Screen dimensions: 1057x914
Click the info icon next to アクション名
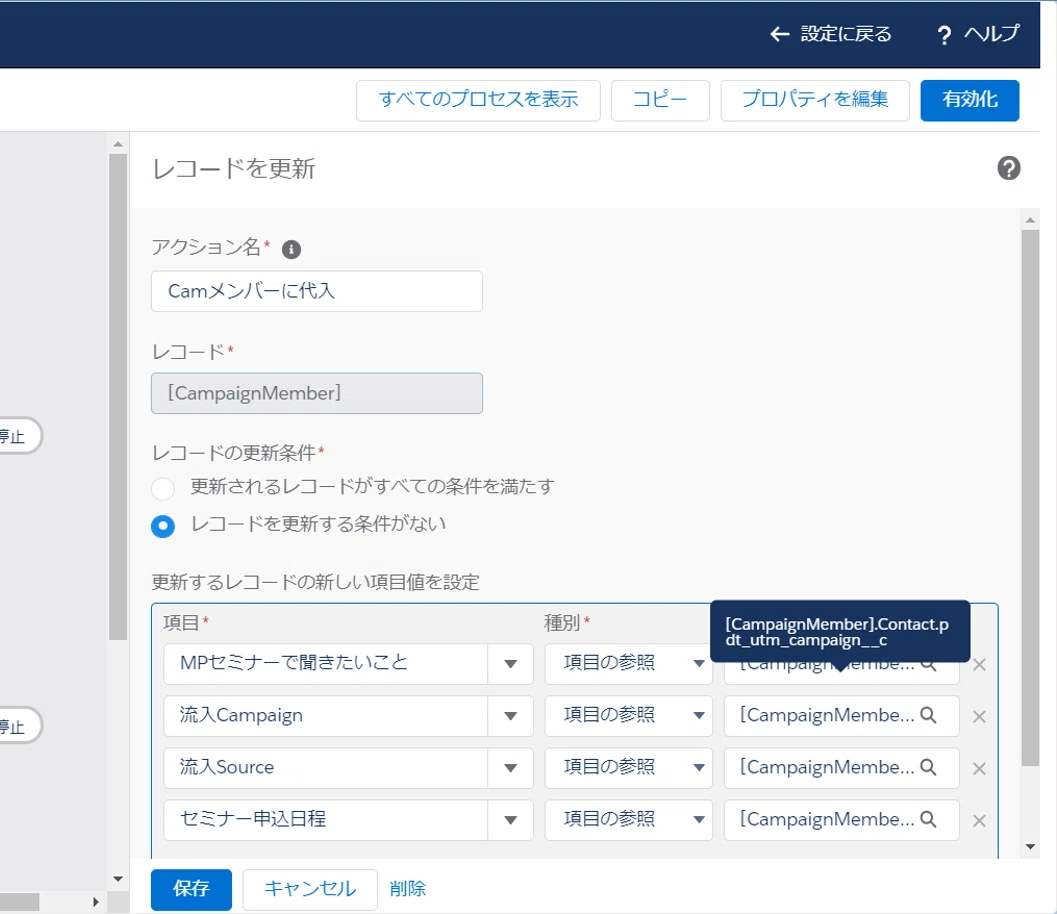coord(291,249)
